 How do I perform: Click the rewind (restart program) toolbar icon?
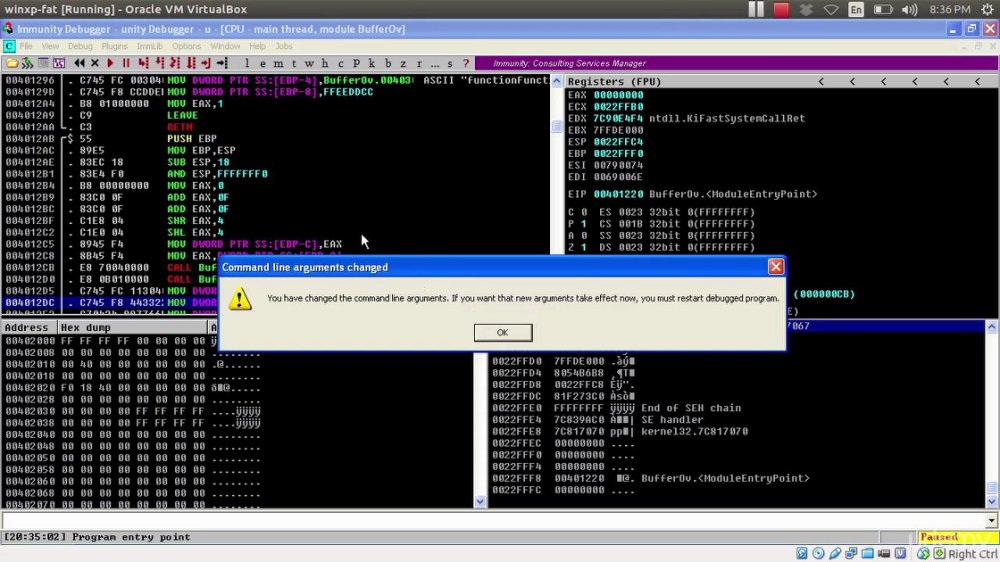79,63
